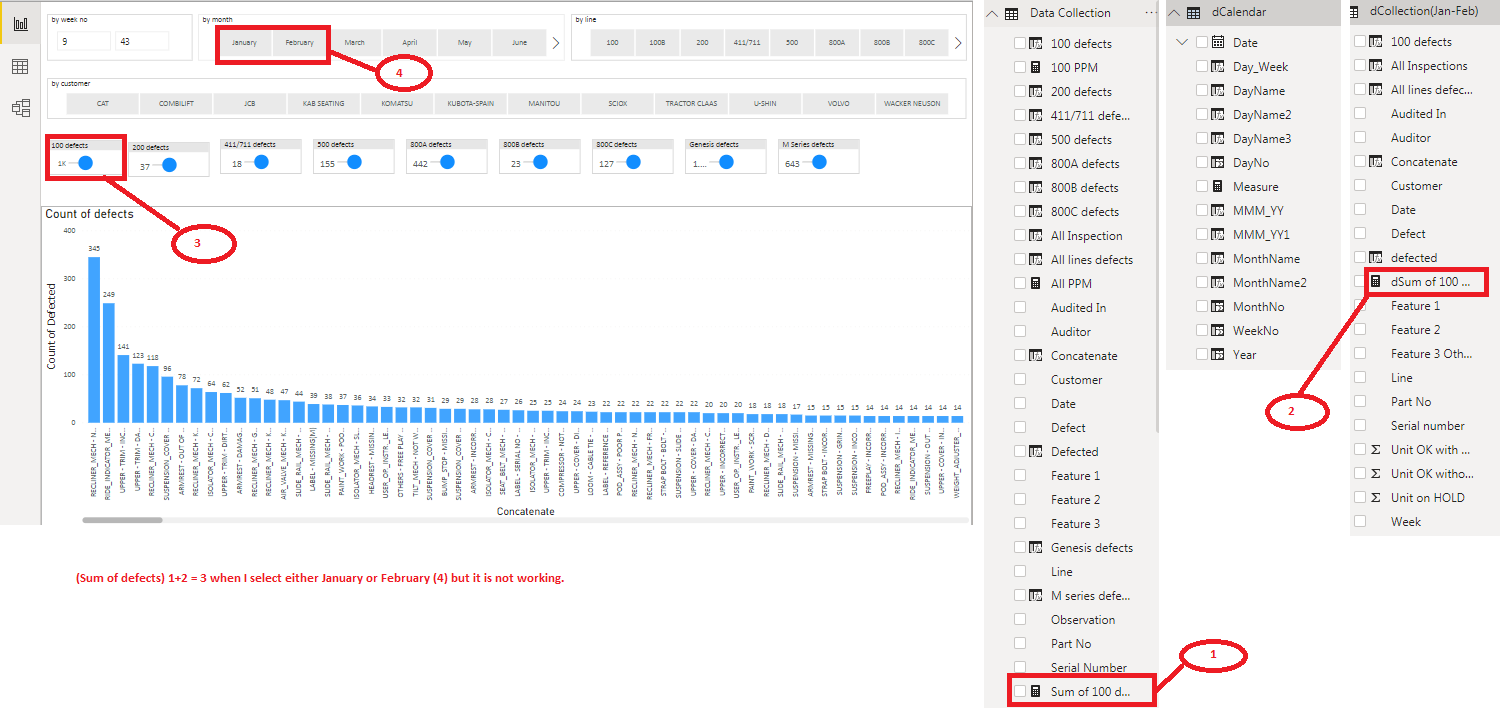
Task: Tick the Observation field checkbox
Action: pyautogui.click(x=1019, y=619)
